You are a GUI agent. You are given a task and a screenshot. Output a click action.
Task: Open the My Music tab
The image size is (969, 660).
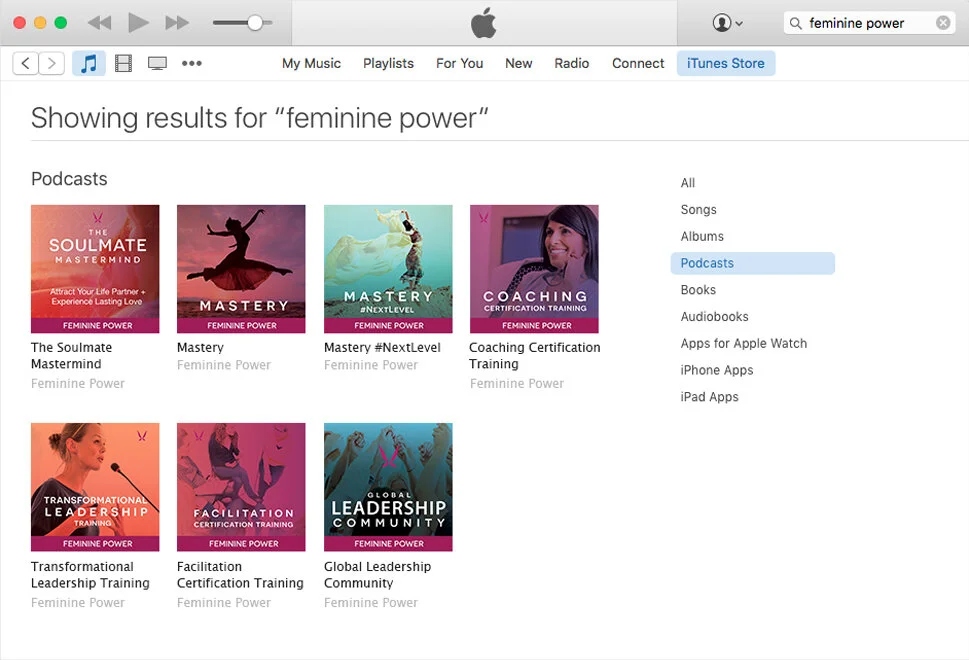[x=311, y=63]
